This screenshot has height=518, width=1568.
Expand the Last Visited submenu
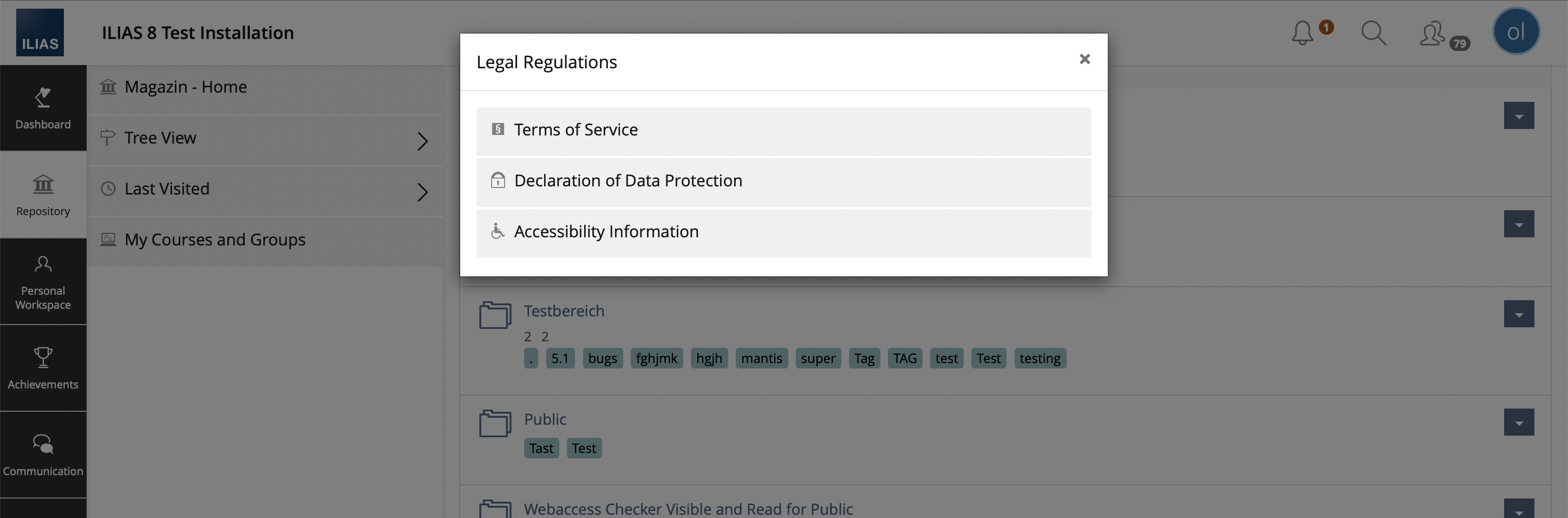pyautogui.click(x=422, y=192)
